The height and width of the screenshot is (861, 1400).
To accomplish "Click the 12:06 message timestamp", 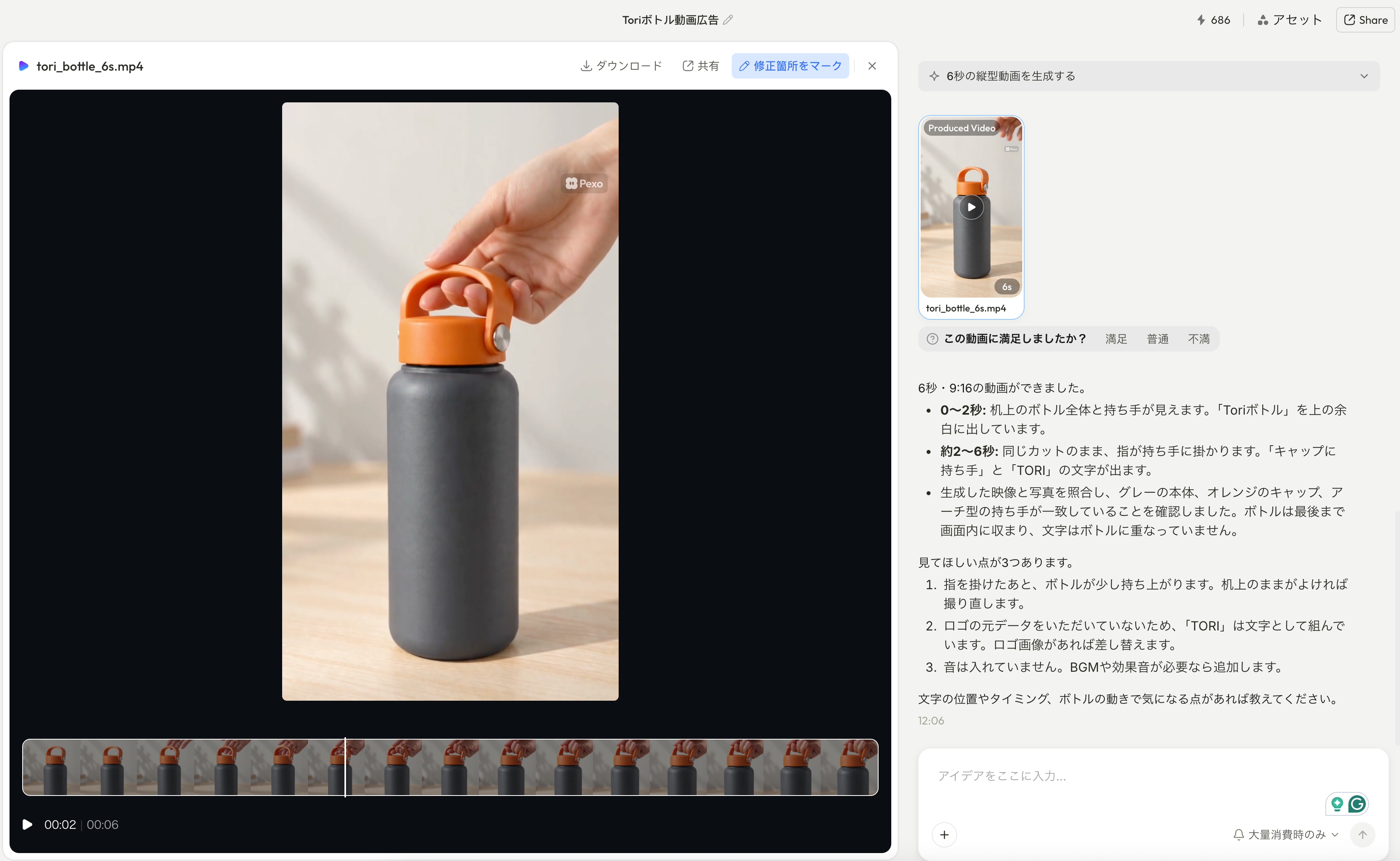I will point(931,721).
